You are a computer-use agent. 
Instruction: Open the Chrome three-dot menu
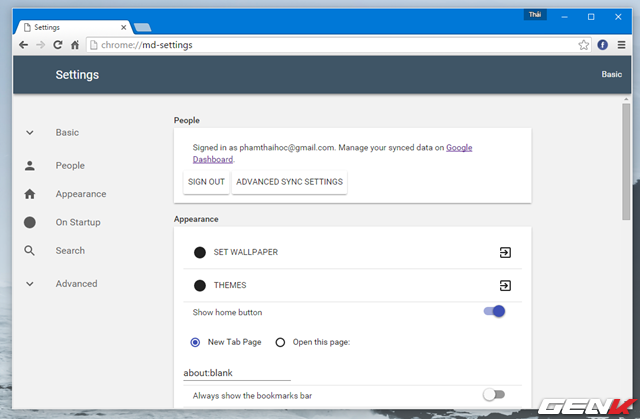[x=622, y=45]
